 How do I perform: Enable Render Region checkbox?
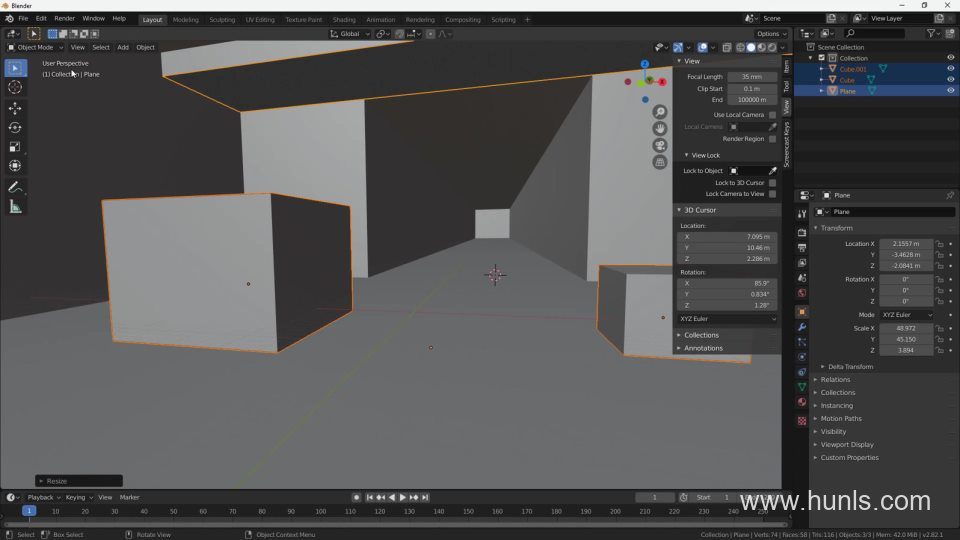(x=772, y=139)
